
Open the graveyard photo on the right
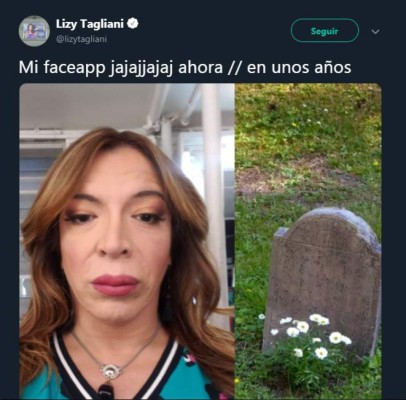pos(308,241)
